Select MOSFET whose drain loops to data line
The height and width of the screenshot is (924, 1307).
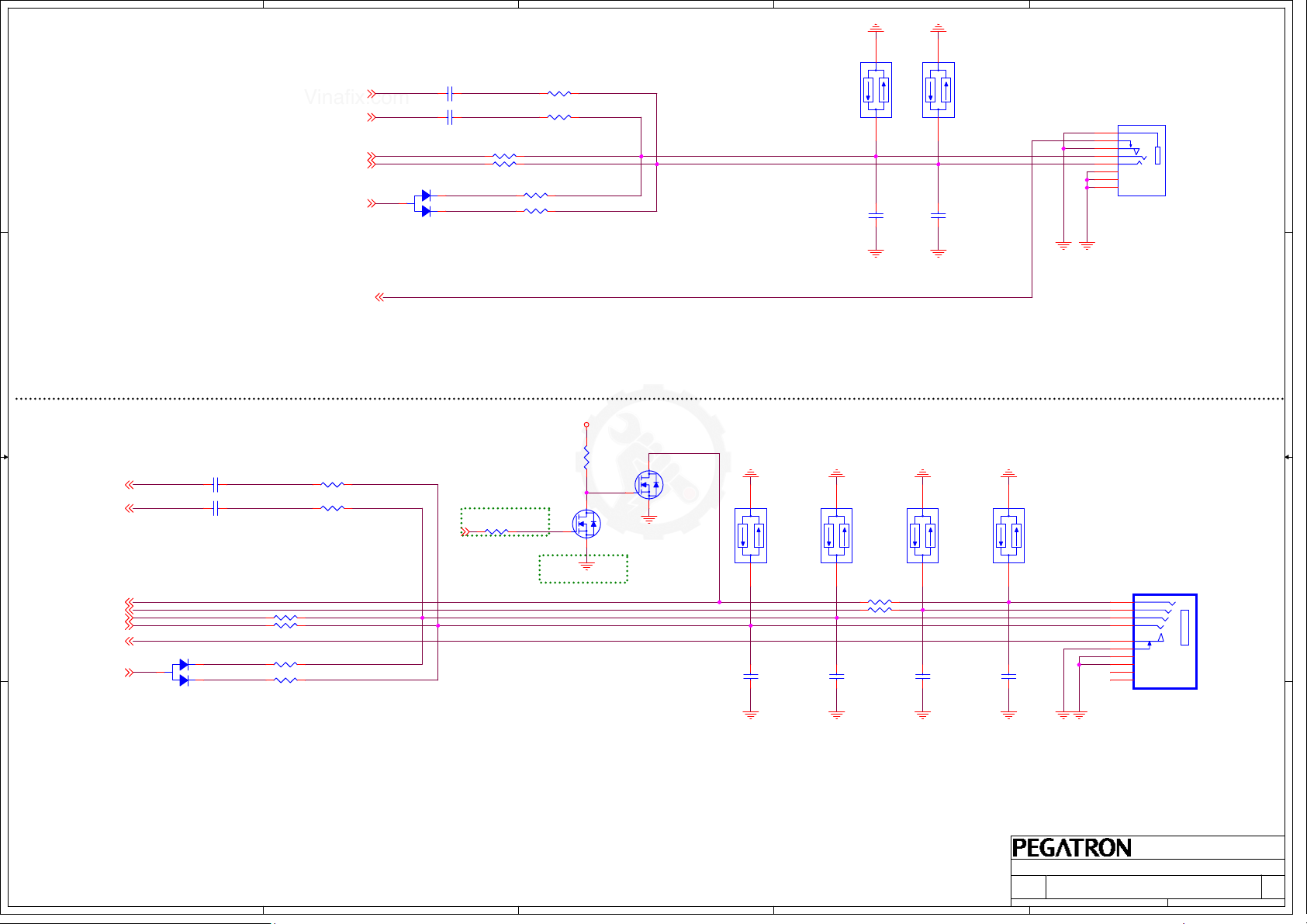649,485
